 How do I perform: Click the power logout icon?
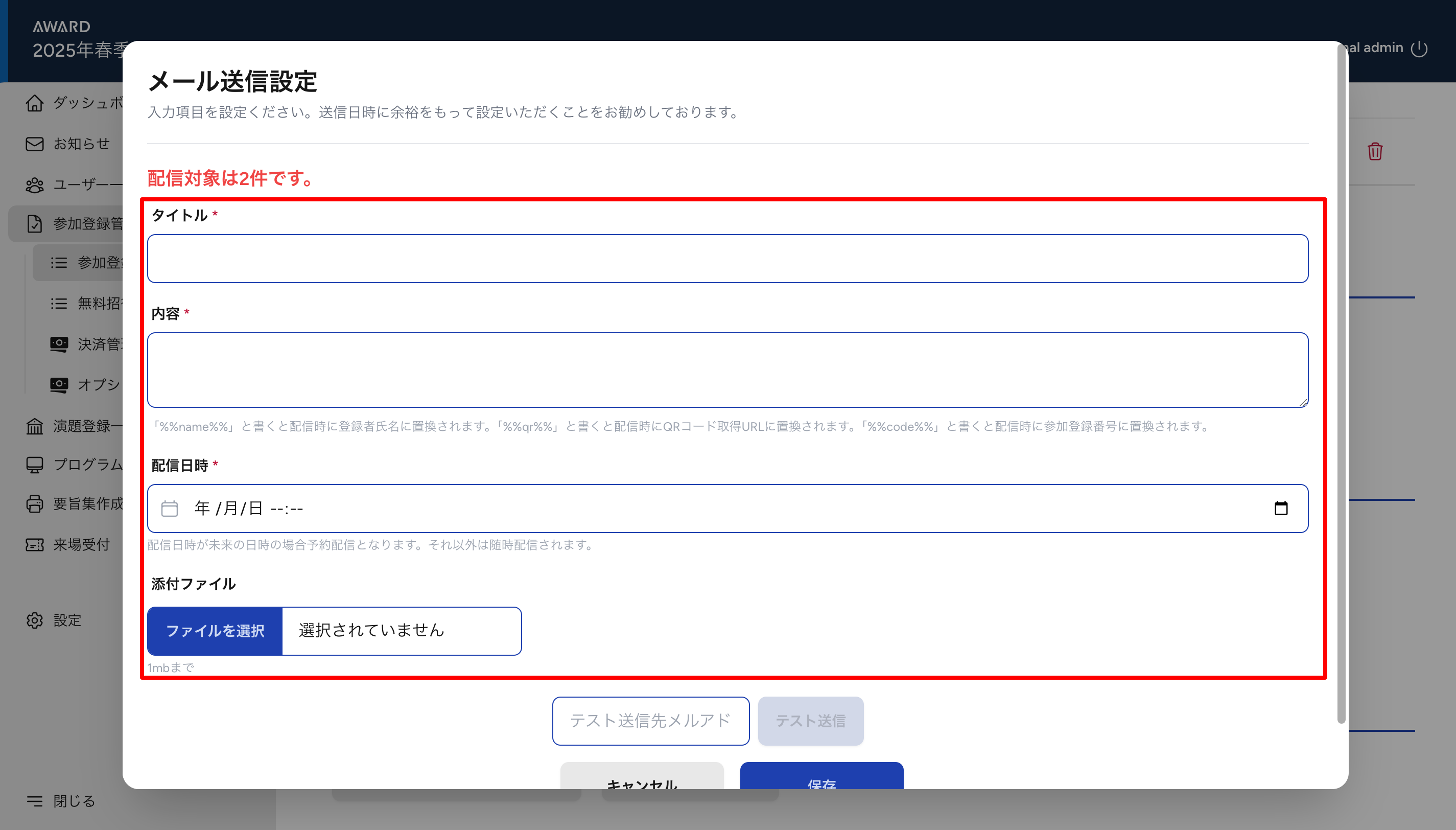1419,49
